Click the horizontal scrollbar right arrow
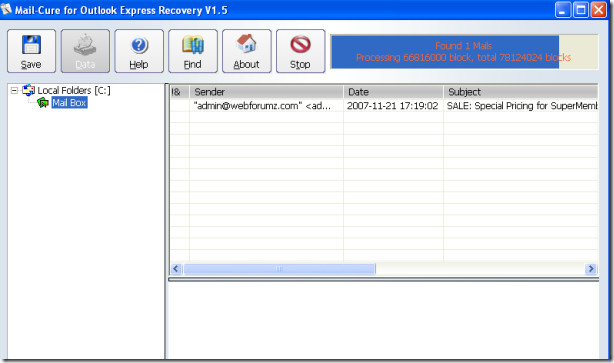 (x=591, y=269)
